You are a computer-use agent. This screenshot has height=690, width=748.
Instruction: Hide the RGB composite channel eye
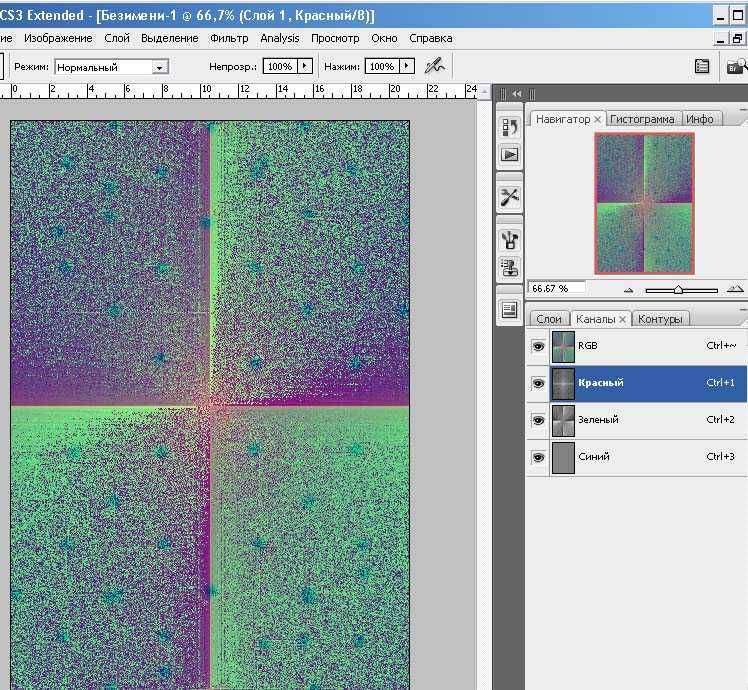(x=538, y=346)
